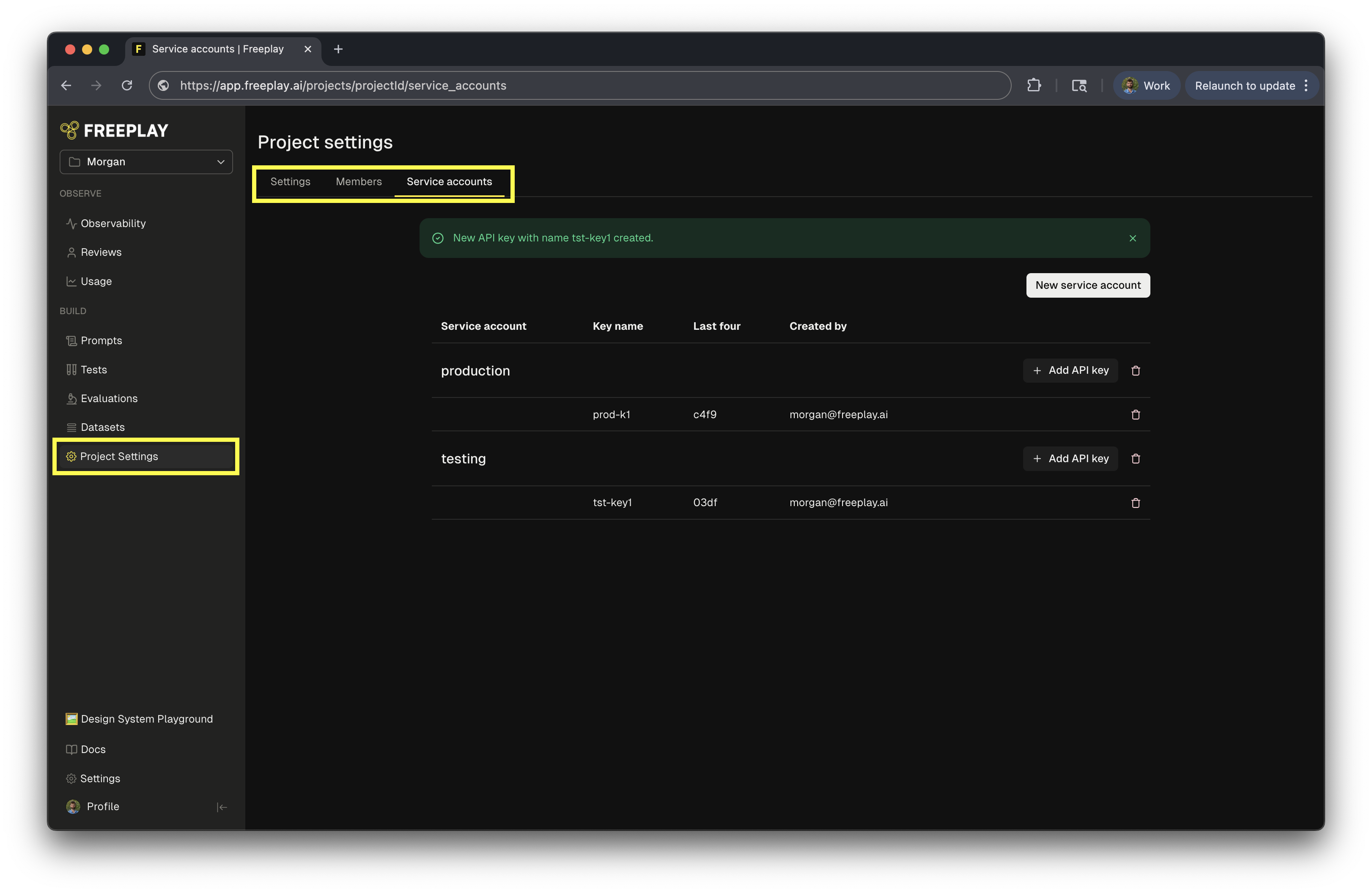Add API key to testing account
The image size is (1372, 893).
[1070, 459]
